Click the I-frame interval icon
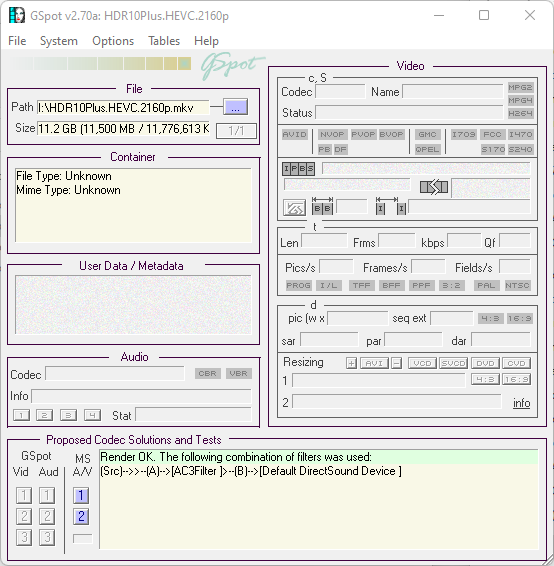This screenshot has width=554, height=566. click(391, 206)
